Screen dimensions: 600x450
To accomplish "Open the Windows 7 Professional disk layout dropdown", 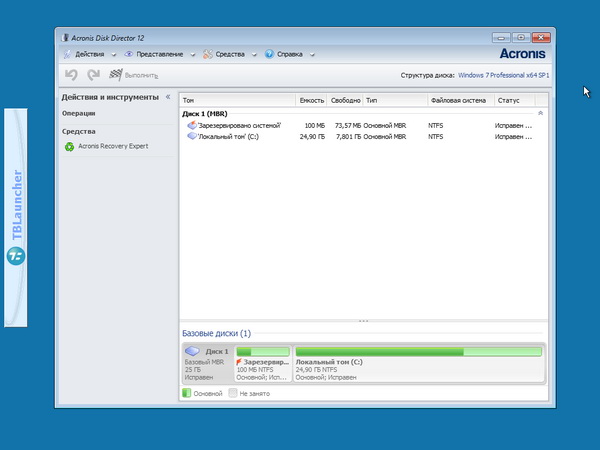I will [x=505, y=75].
